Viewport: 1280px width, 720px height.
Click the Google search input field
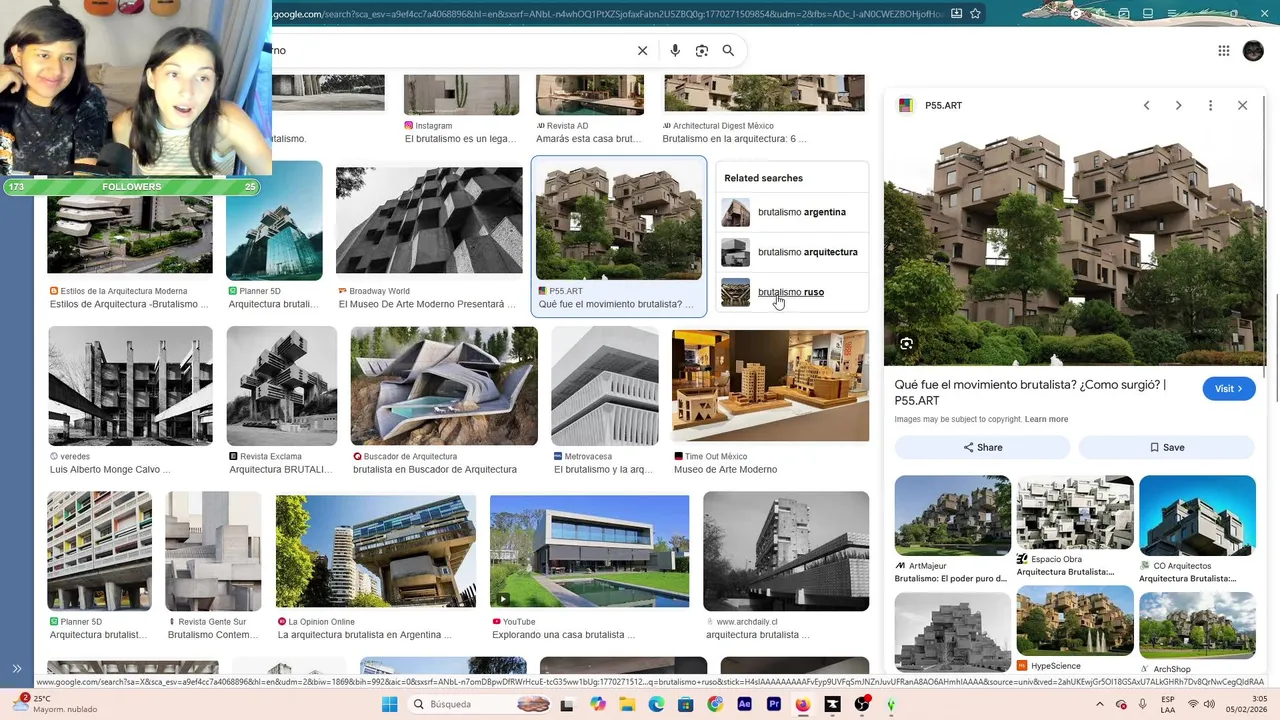(450, 51)
